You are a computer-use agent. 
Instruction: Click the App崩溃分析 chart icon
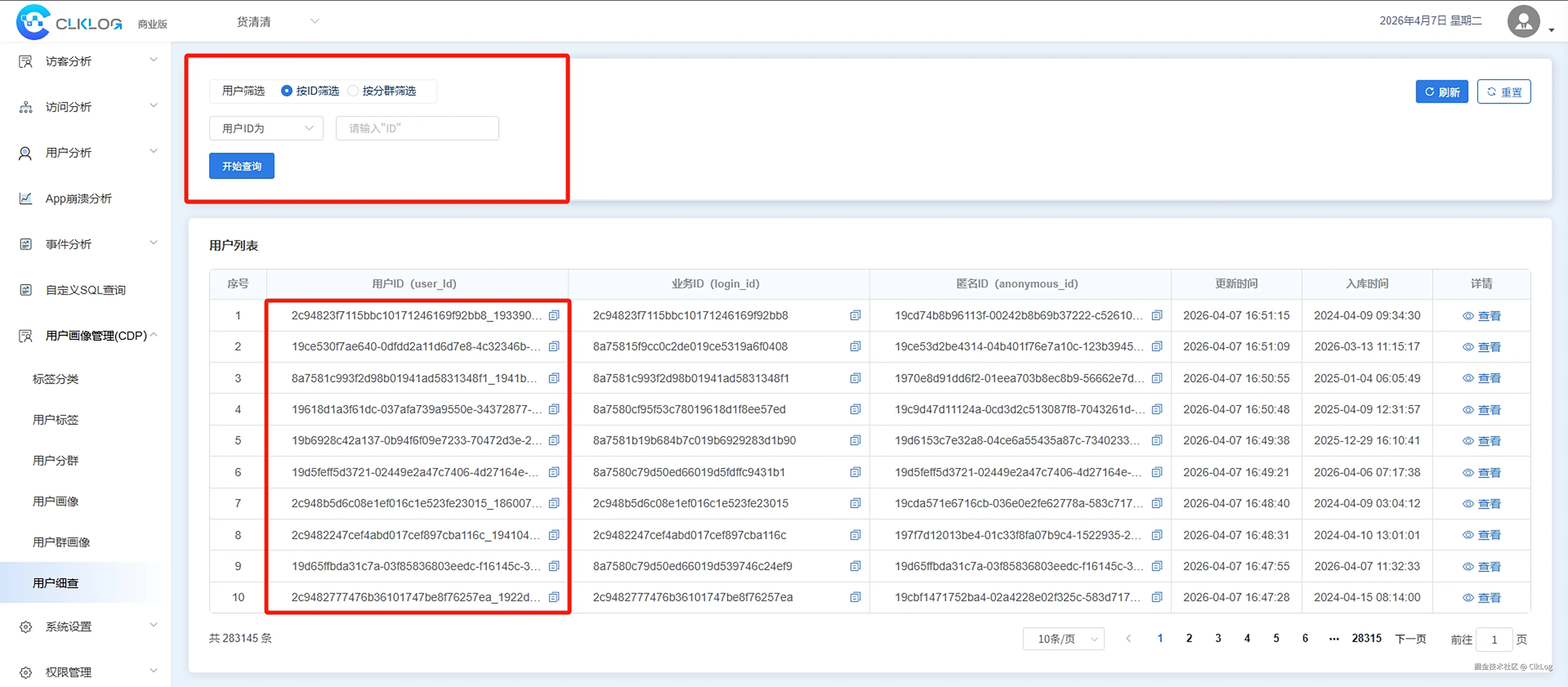pos(26,199)
